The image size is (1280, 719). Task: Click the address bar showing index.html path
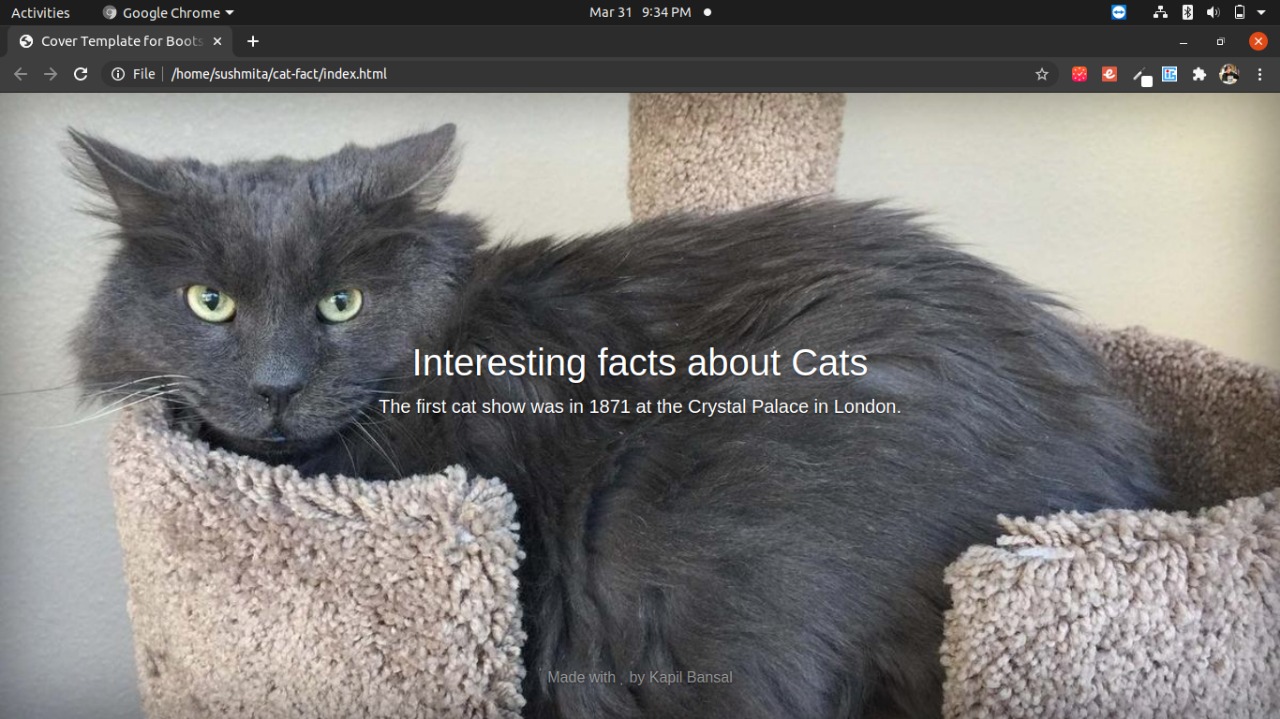pos(280,73)
